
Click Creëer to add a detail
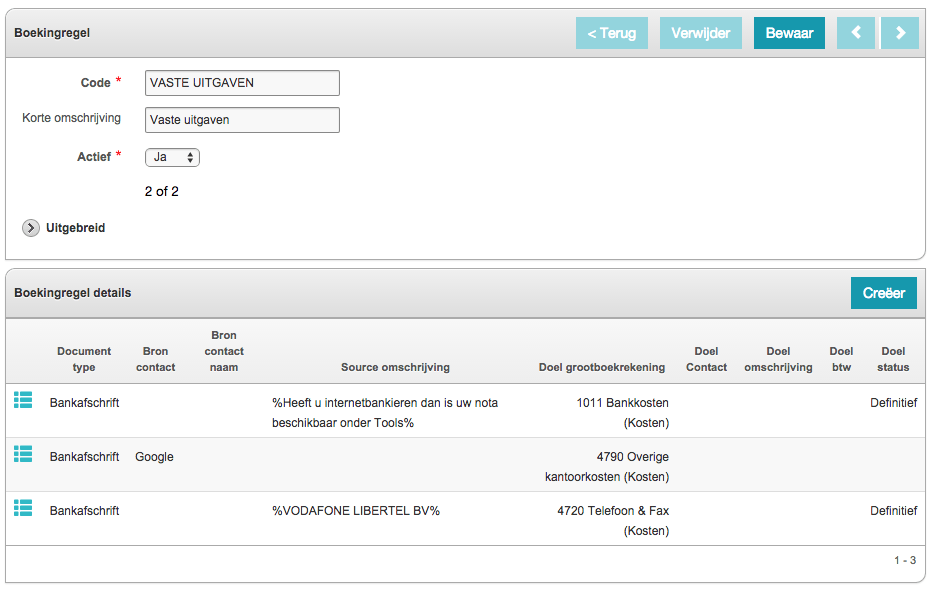[x=884, y=293]
